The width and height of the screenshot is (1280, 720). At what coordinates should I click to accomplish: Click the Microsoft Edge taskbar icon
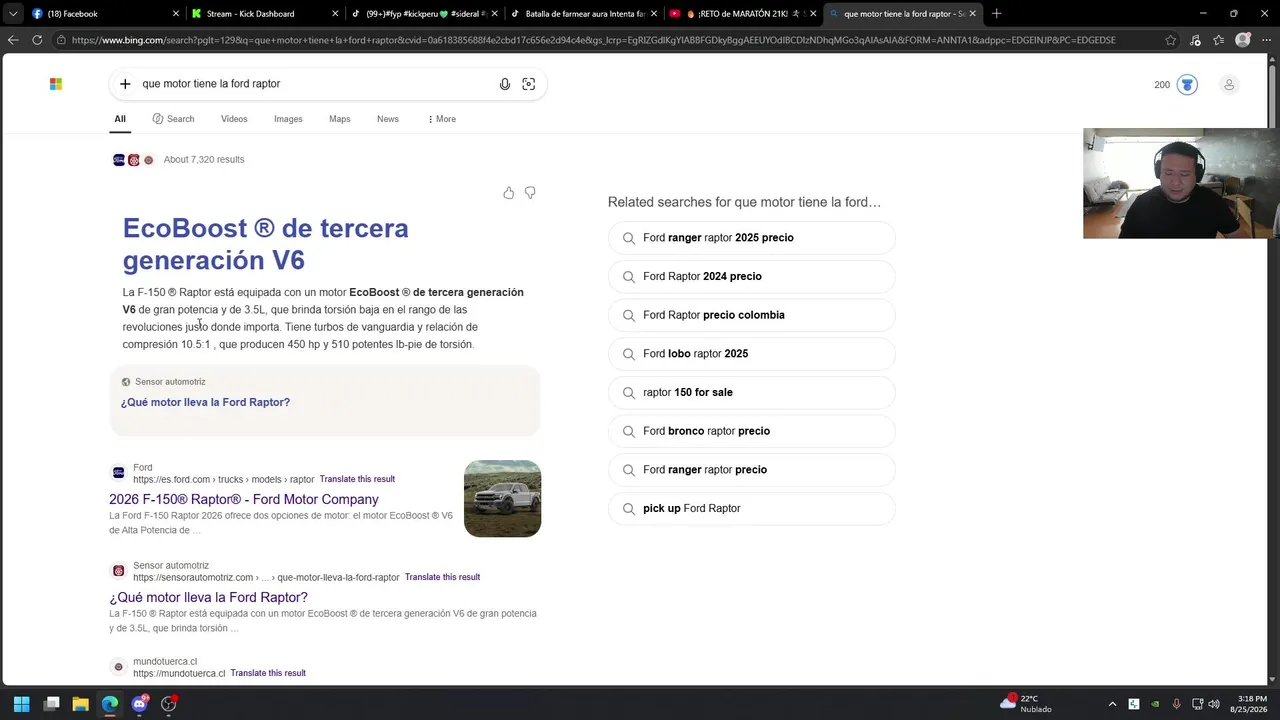click(x=110, y=704)
